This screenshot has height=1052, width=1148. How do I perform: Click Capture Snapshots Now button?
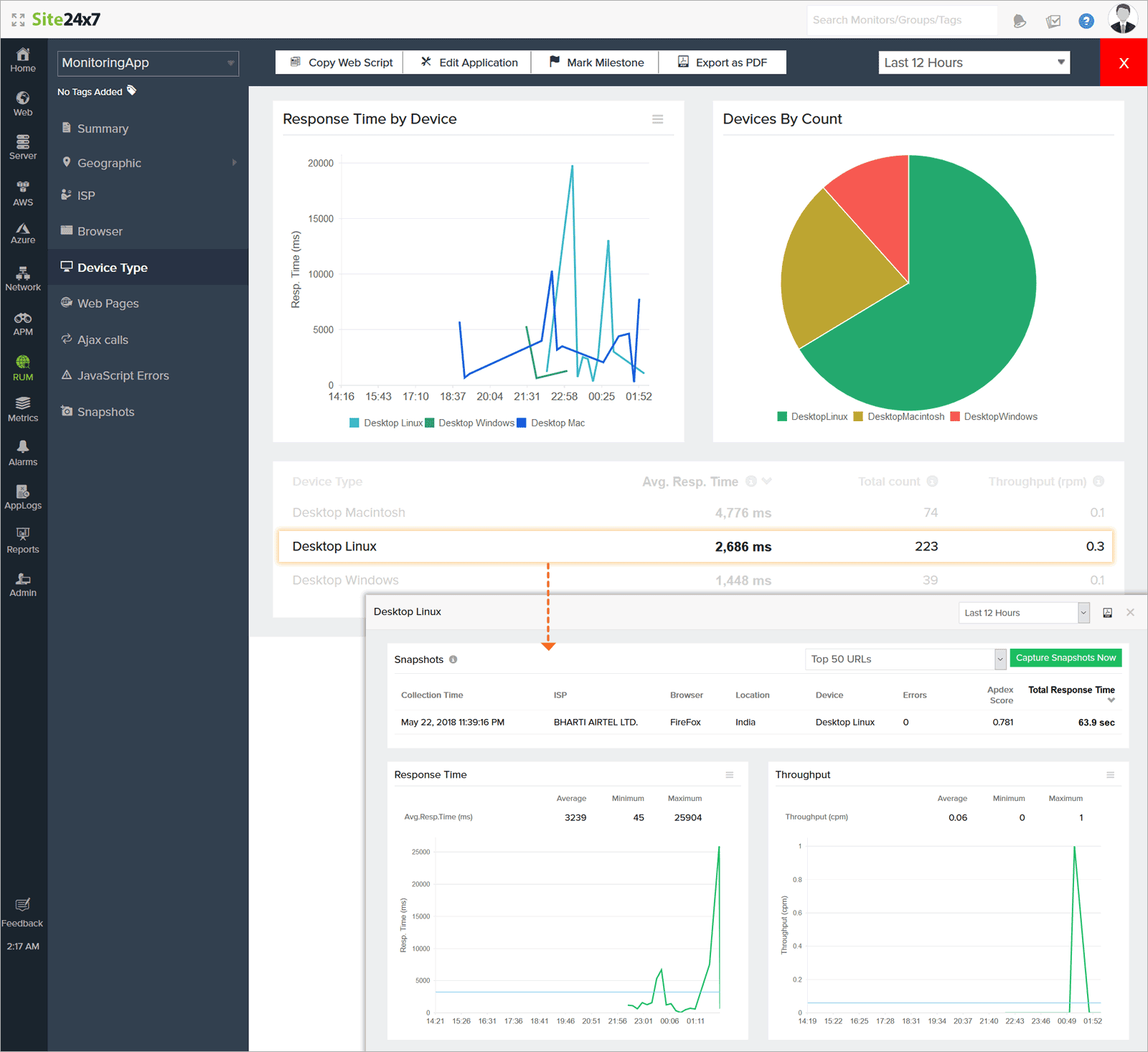point(1065,658)
